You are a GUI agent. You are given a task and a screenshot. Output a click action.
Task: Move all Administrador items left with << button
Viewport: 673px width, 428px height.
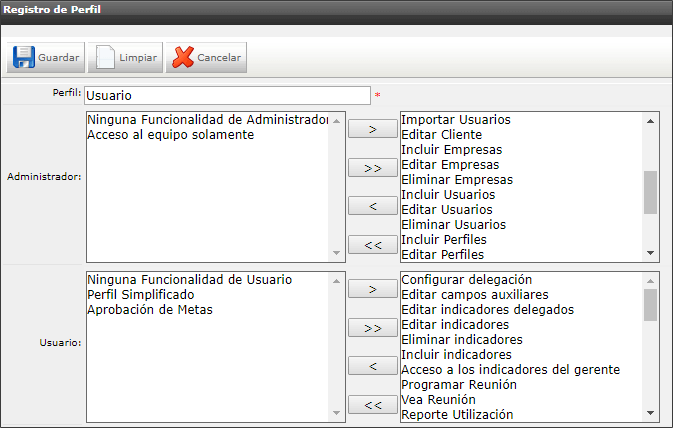373,245
